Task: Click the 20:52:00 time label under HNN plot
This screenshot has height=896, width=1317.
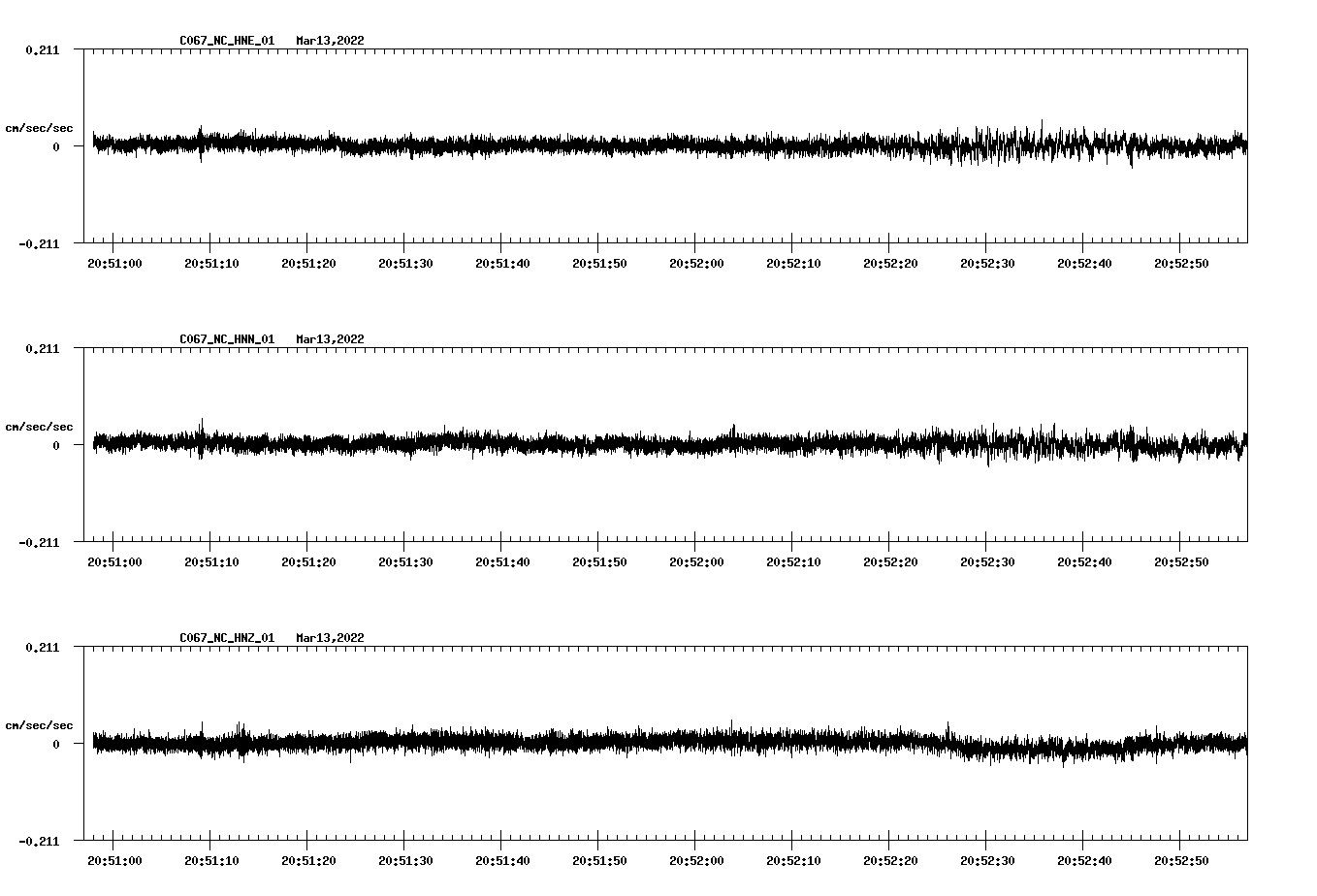Action: (696, 562)
